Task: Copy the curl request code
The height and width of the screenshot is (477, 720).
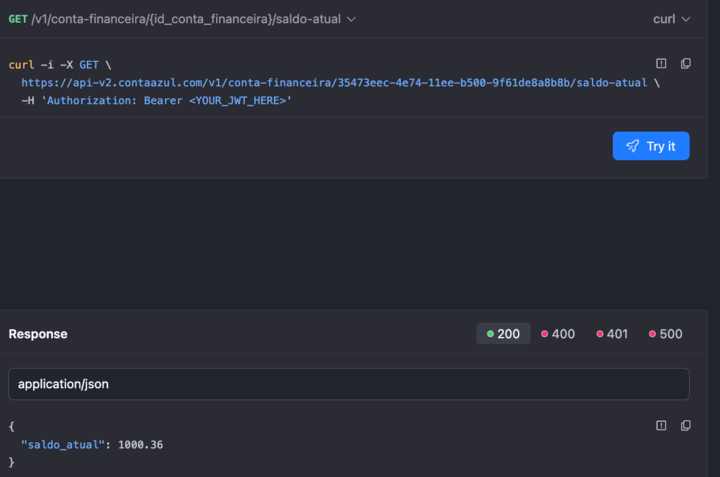Action: pos(685,64)
